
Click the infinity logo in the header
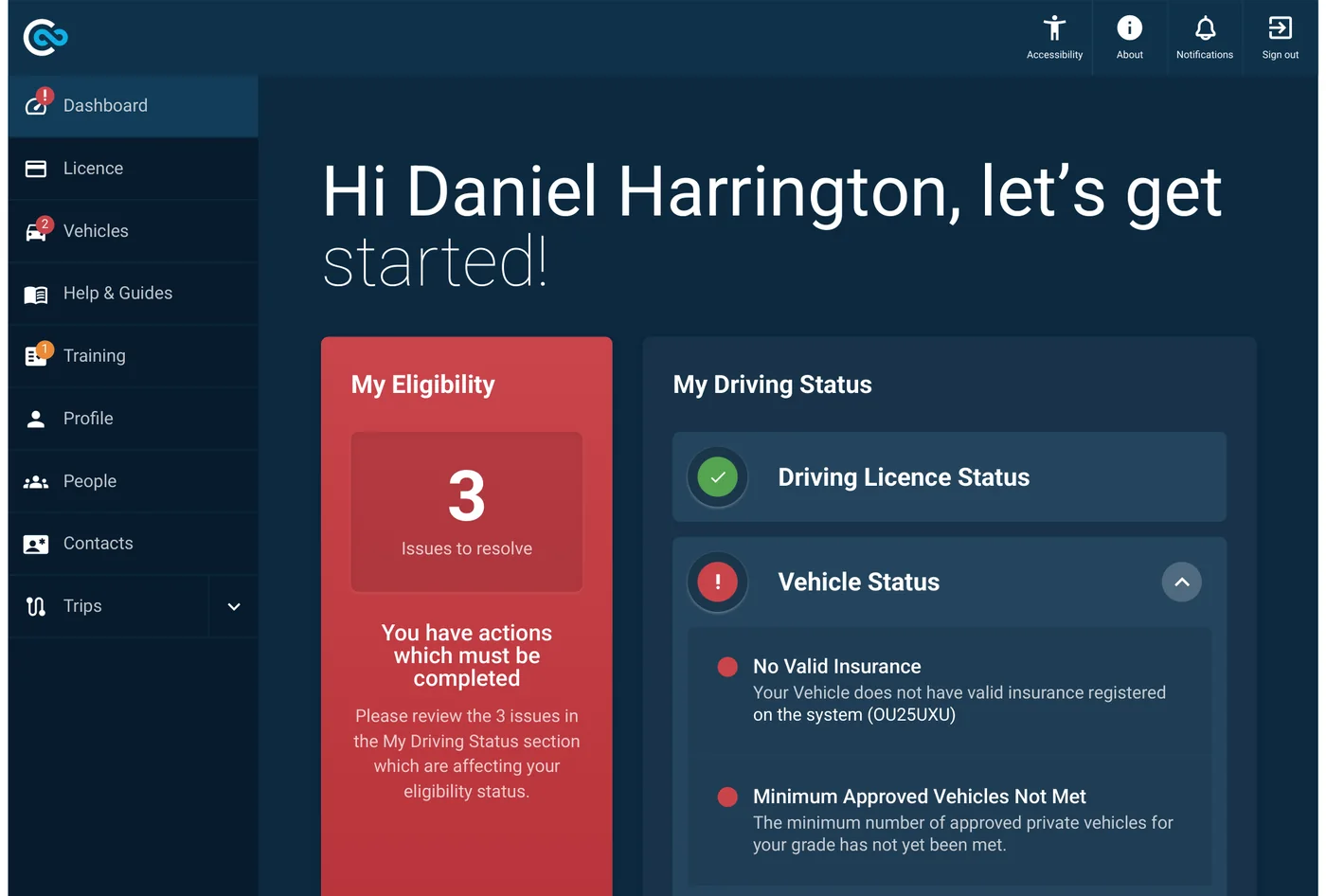pyautogui.click(x=45, y=37)
